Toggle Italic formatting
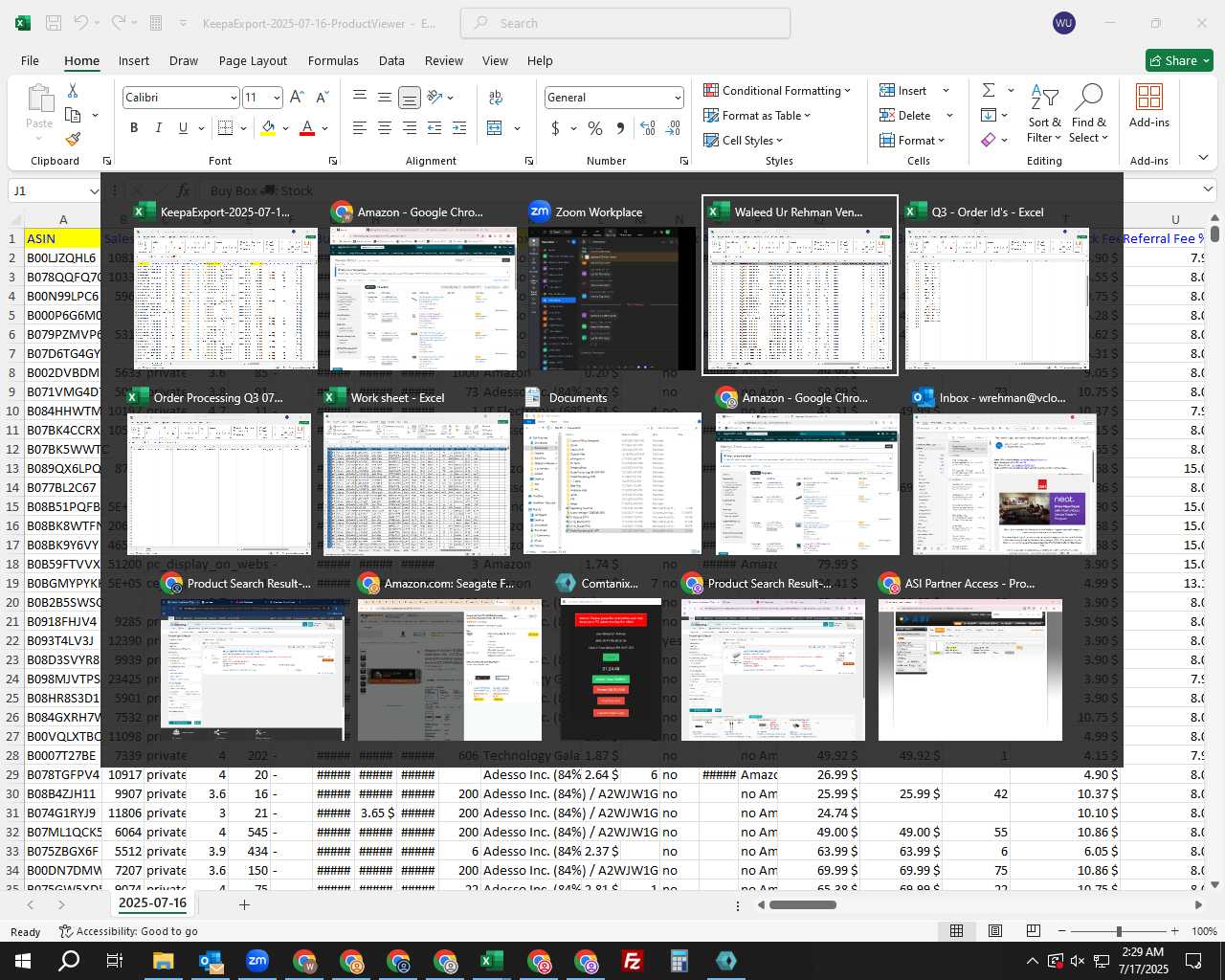 158,127
